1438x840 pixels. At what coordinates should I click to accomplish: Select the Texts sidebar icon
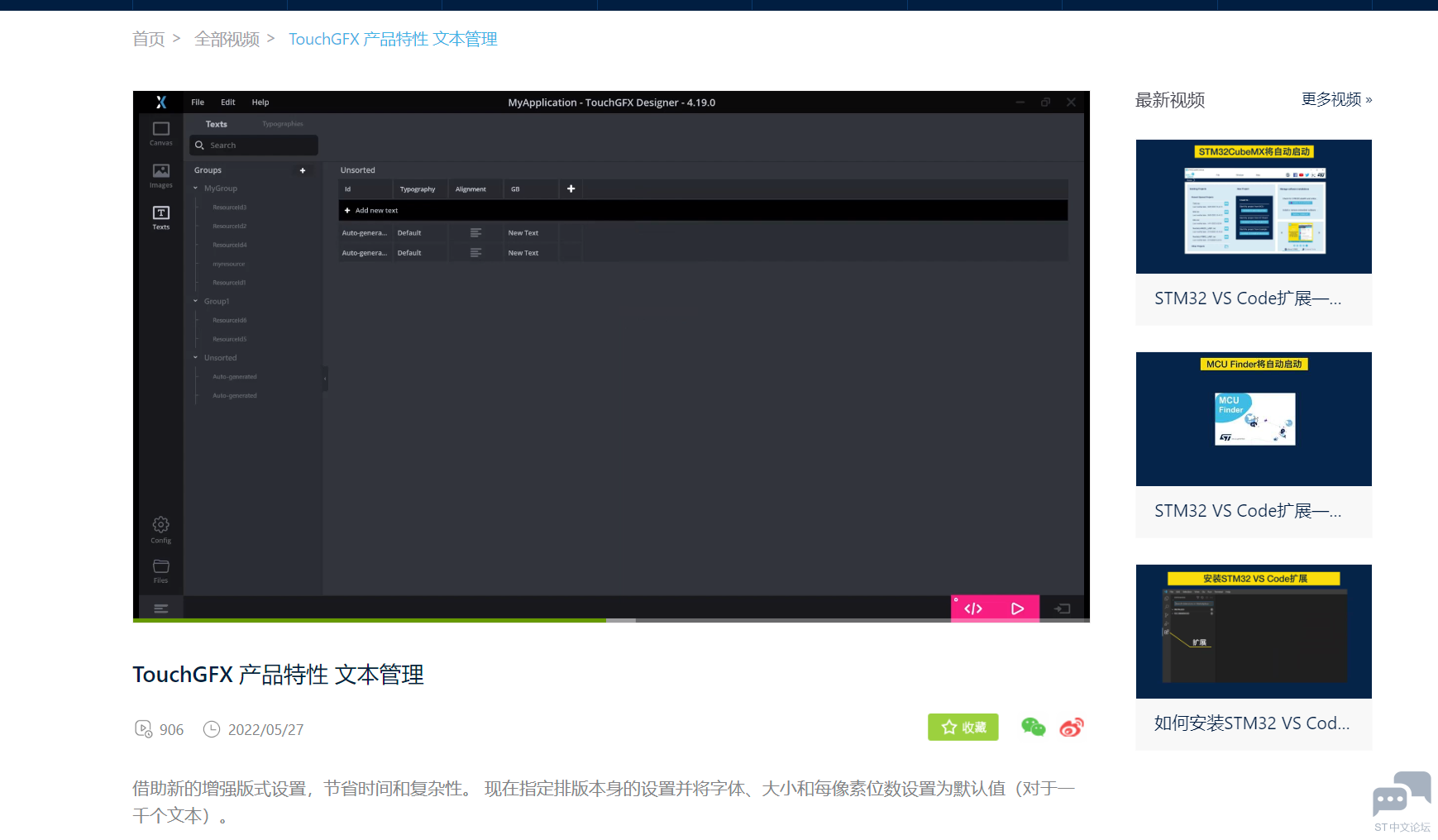161,213
